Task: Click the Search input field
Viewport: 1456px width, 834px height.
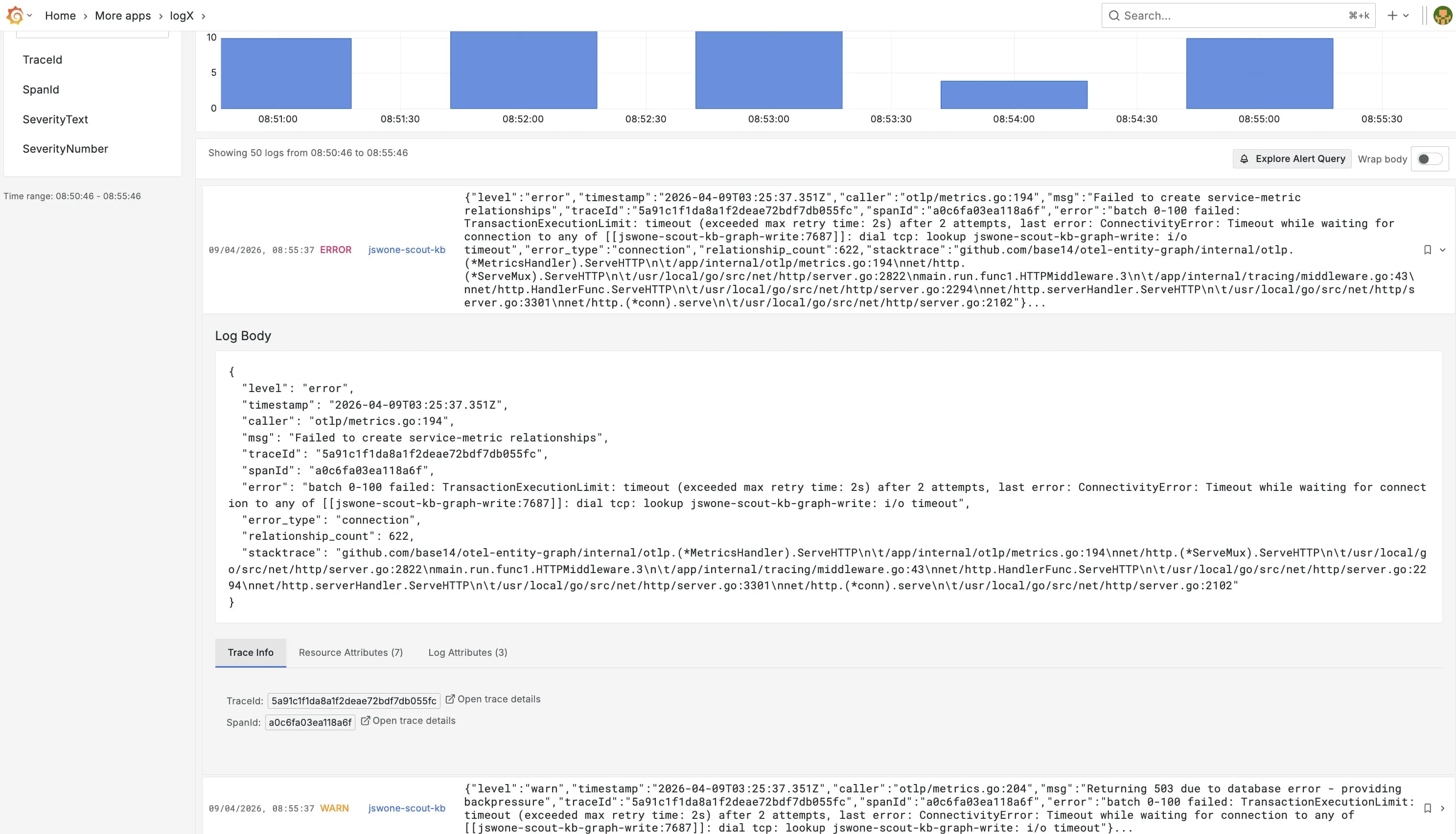Action: (1231, 16)
